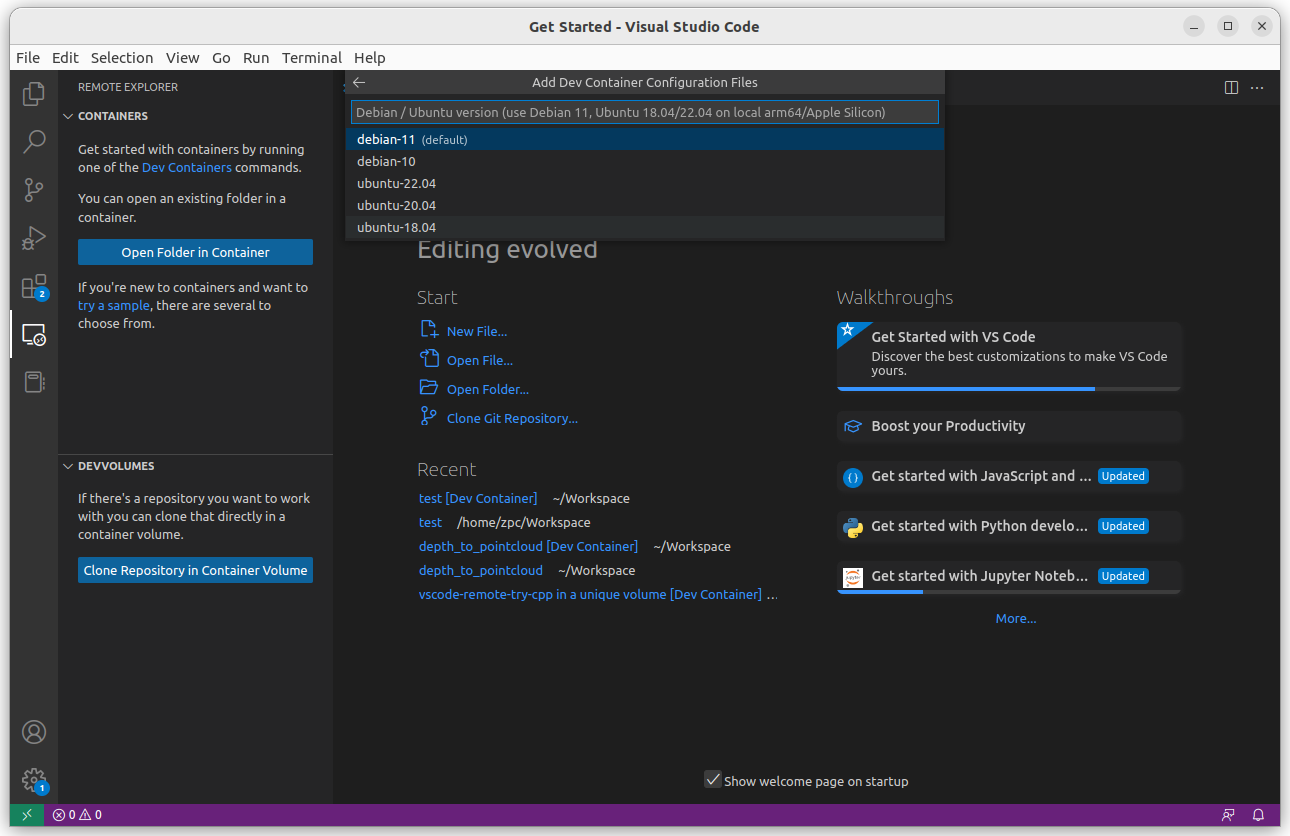Viewport: 1290px width, 836px height.
Task: Open recent test [Dev Container]
Action: tap(478, 498)
